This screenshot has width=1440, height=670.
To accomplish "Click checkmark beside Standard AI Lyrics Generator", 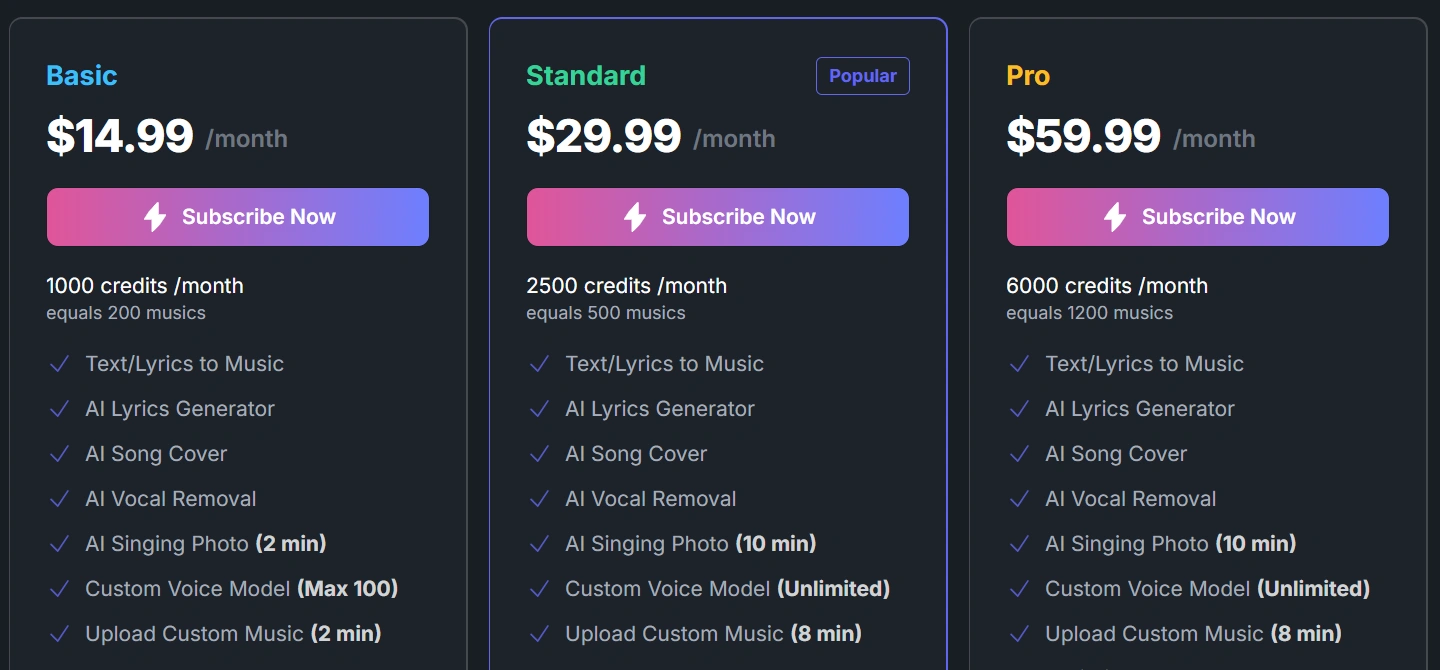I will tap(539, 409).
